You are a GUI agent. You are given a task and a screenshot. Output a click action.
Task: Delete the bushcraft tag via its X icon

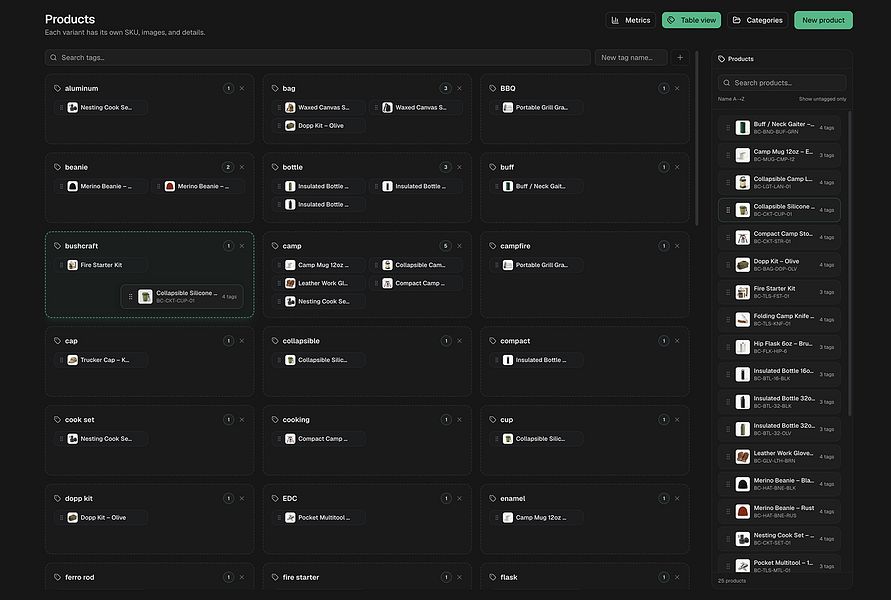click(x=242, y=246)
